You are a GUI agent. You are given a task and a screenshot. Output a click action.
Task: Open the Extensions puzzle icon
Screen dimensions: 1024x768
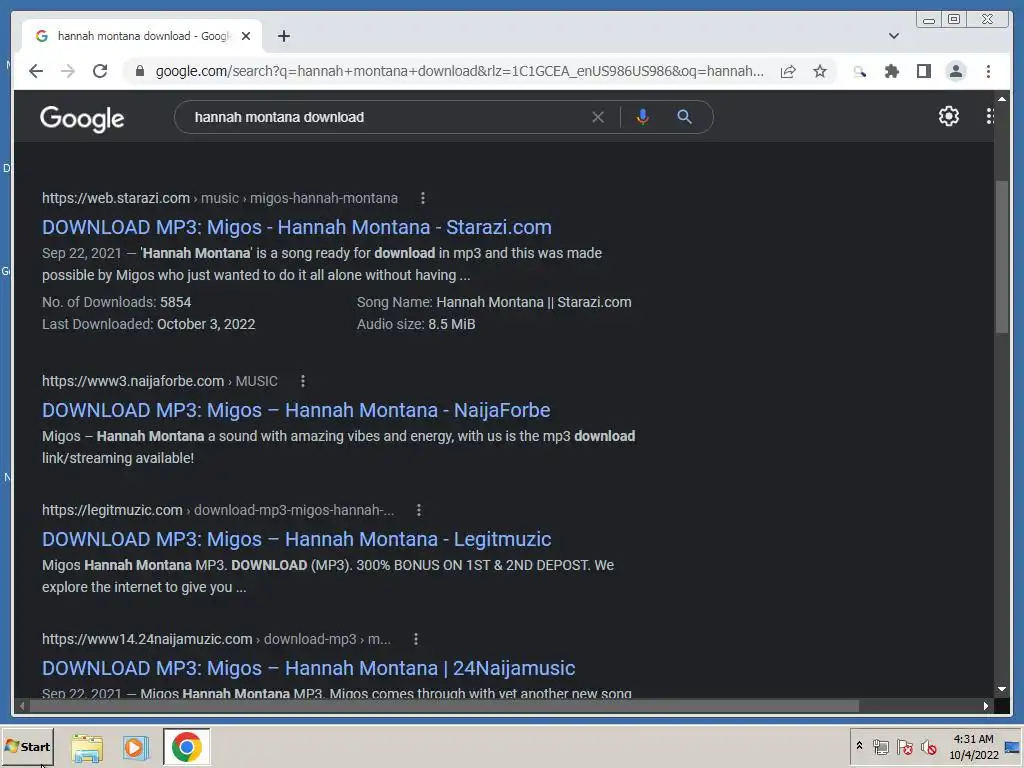(x=891, y=71)
